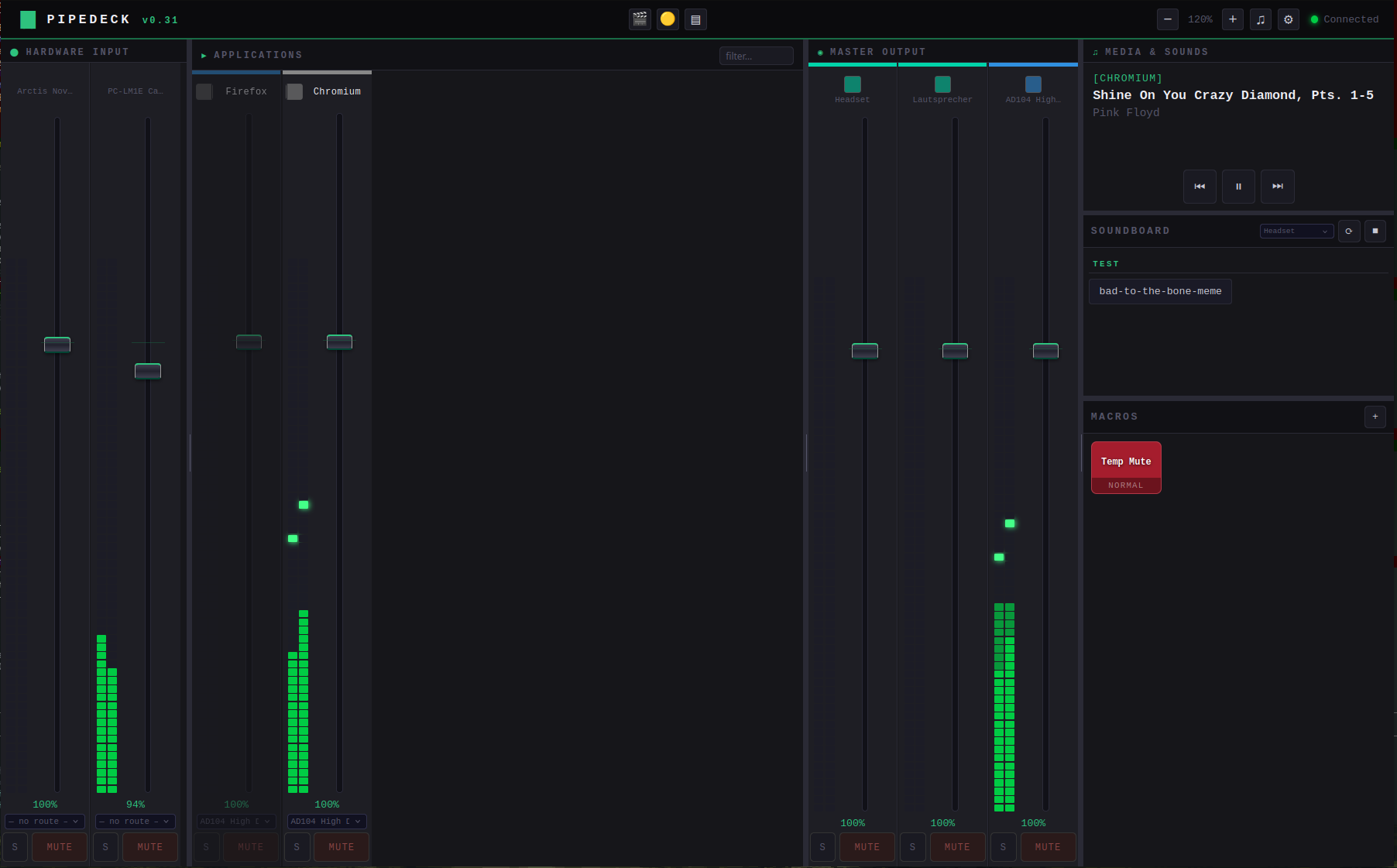Click the Headset output fader handle

pyautogui.click(x=865, y=351)
